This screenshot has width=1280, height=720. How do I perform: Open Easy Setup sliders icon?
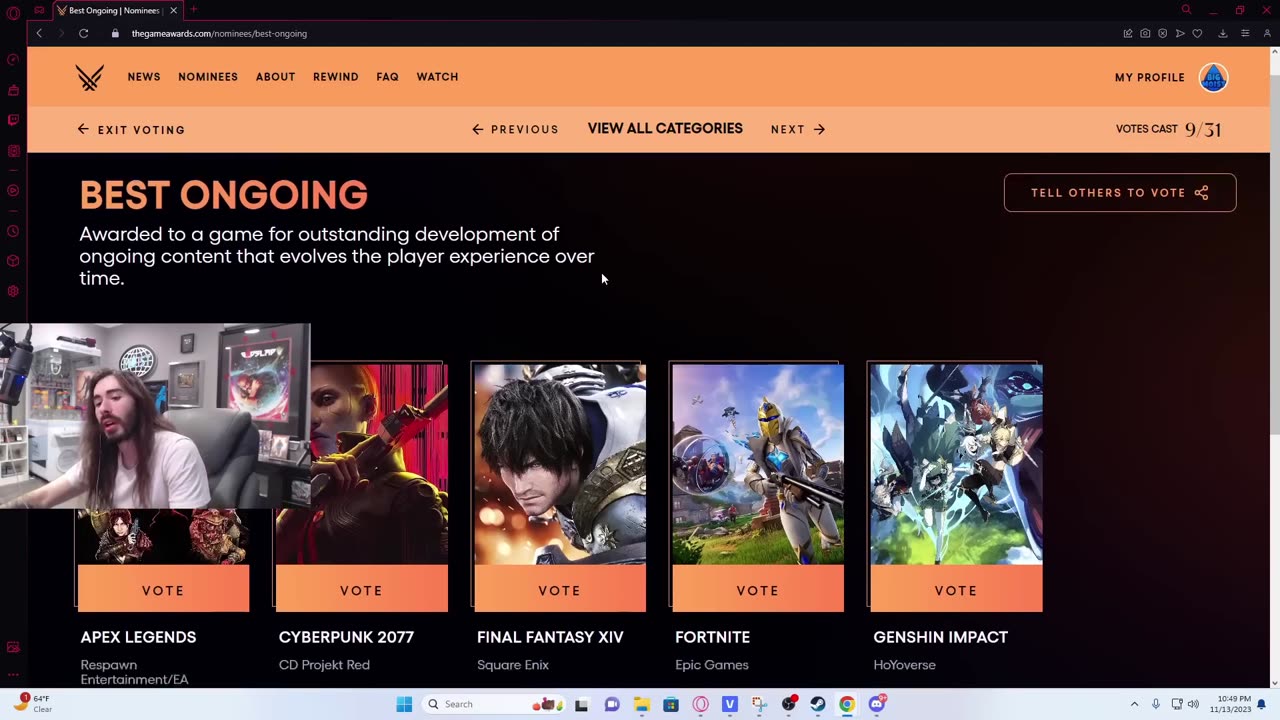click(x=1245, y=33)
